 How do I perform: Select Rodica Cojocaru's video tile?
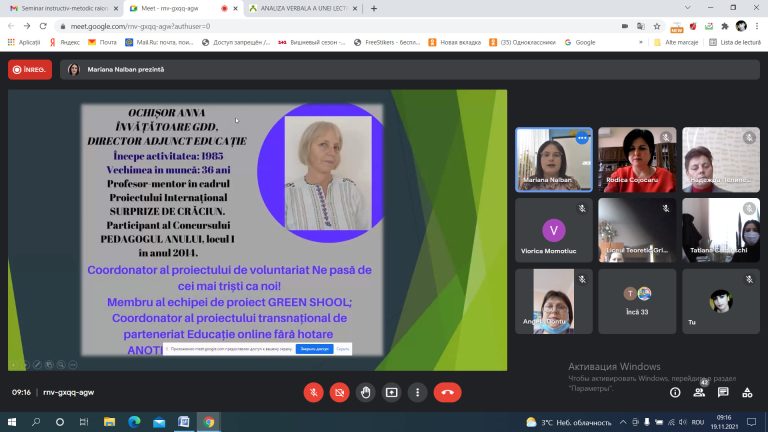coord(637,160)
